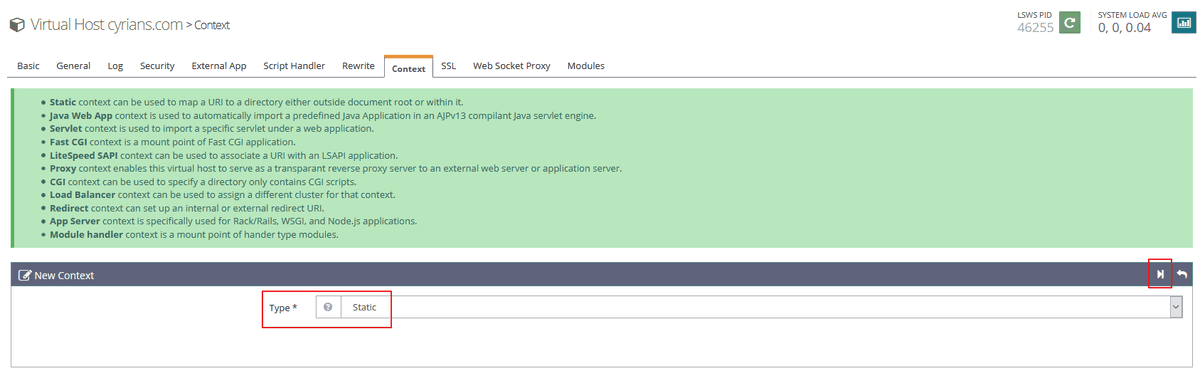This screenshot has height=371, width=1200.
Task: Click the Module handler description line
Action: pos(194,234)
